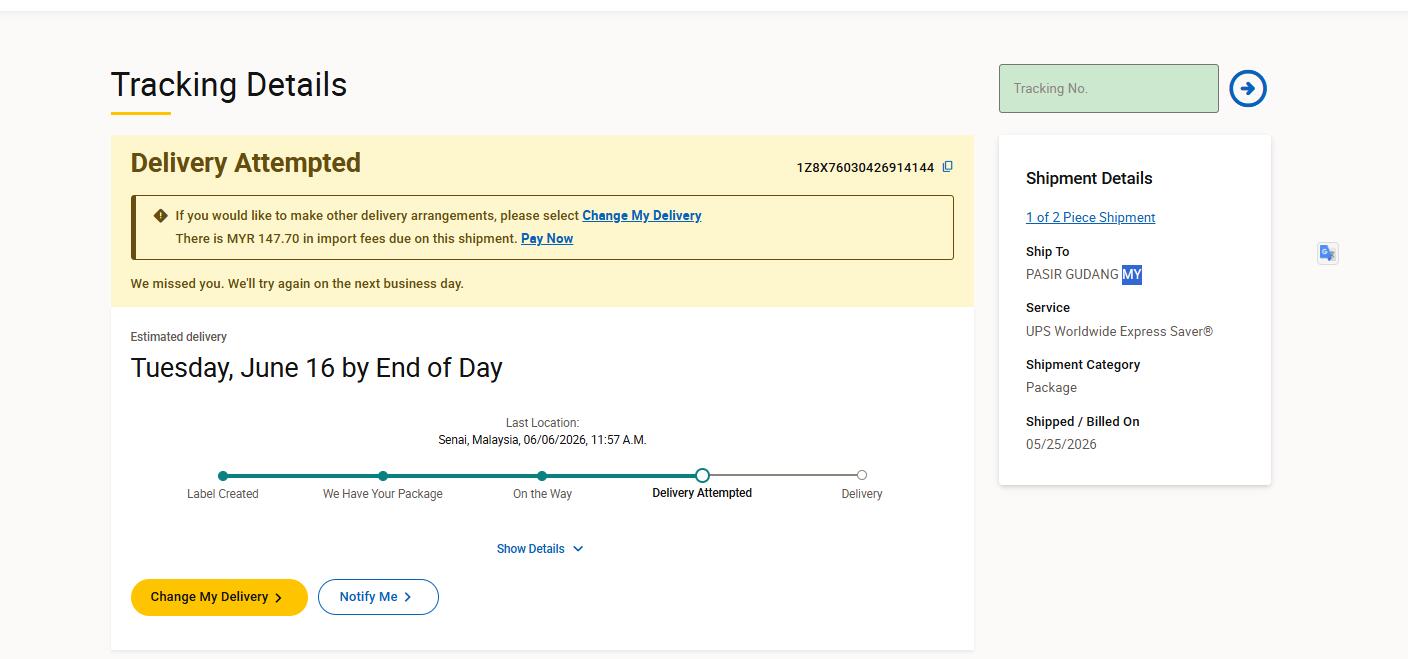Click the Ship To label
This screenshot has width=1408, height=659.
tap(1047, 252)
